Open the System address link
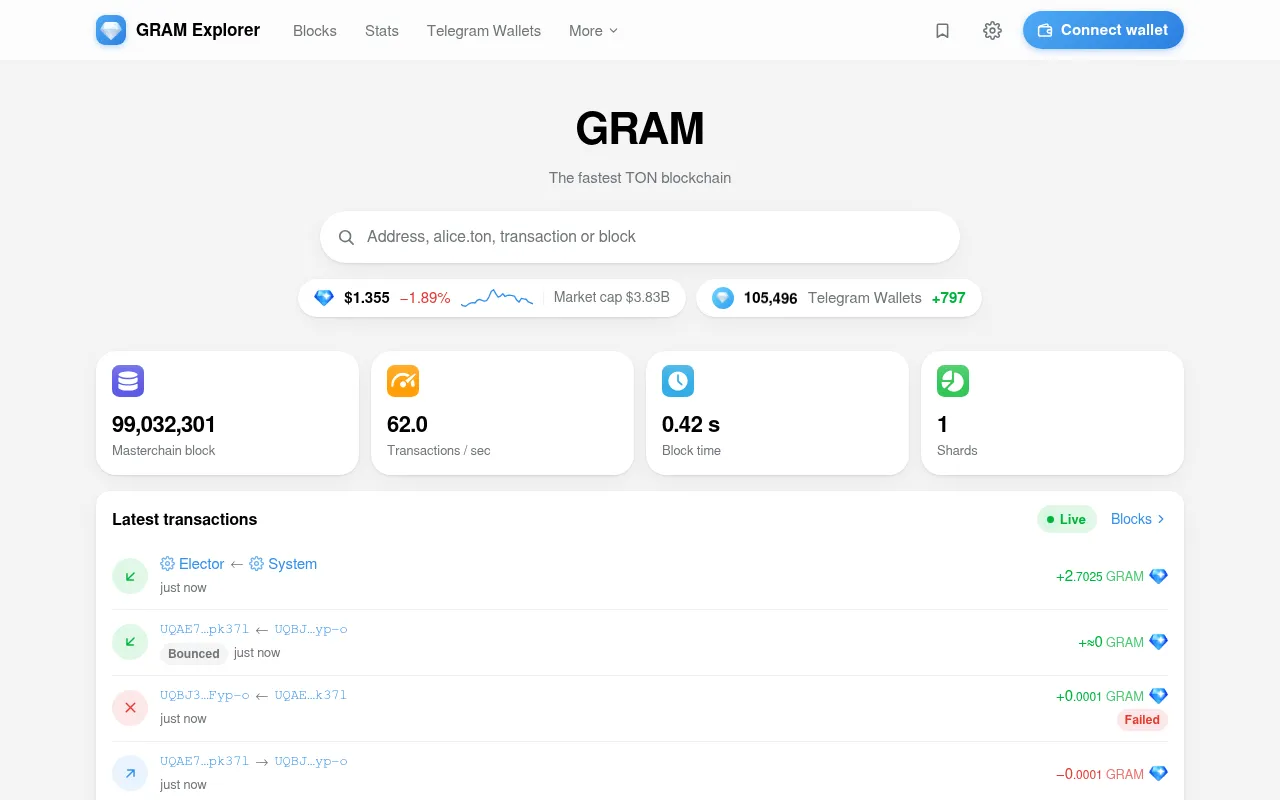The image size is (1280, 800). pyautogui.click(x=283, y=564)
